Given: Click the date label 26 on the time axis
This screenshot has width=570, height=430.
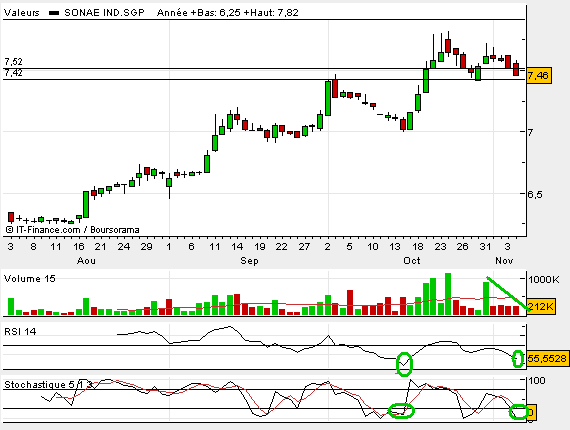Looking at the screenshot, I should (x=462, y=247).
